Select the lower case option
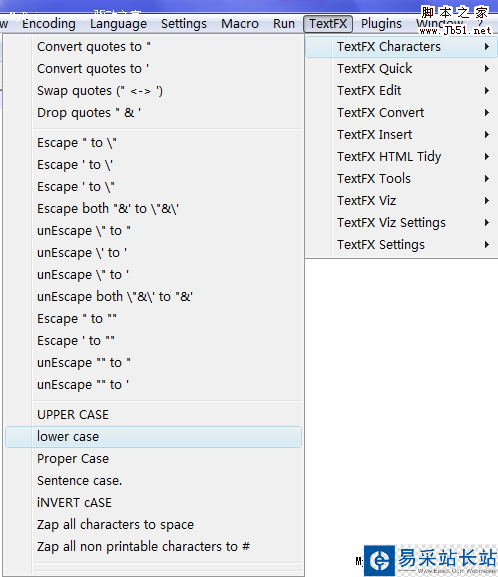The image size is (498, 577). [x=153, y=437]
